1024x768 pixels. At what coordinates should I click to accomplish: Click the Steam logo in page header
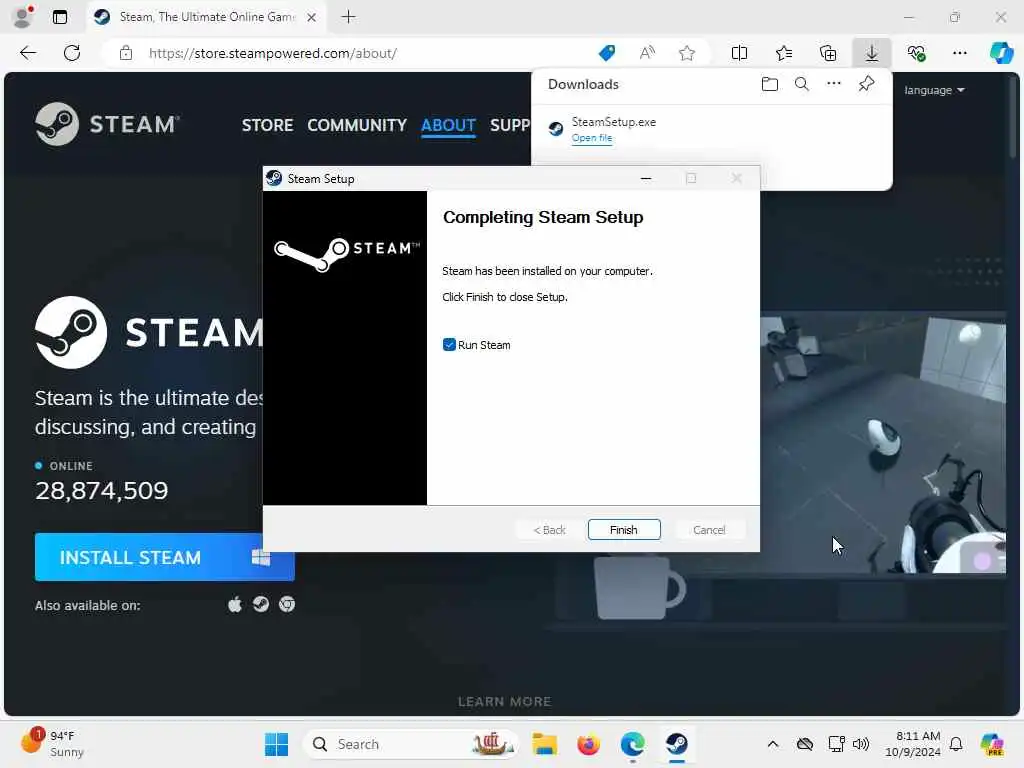107,124
